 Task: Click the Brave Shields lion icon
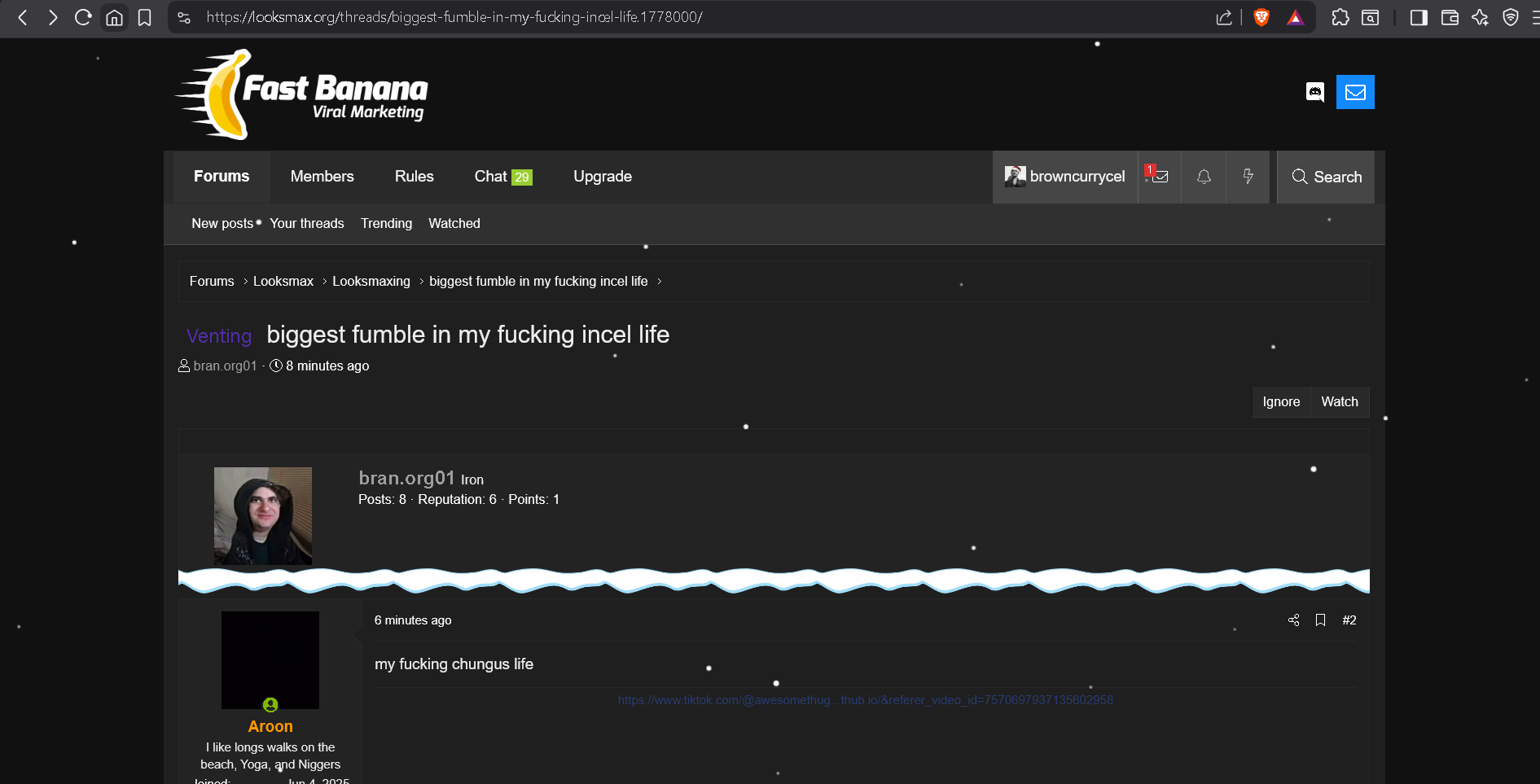1261,17
